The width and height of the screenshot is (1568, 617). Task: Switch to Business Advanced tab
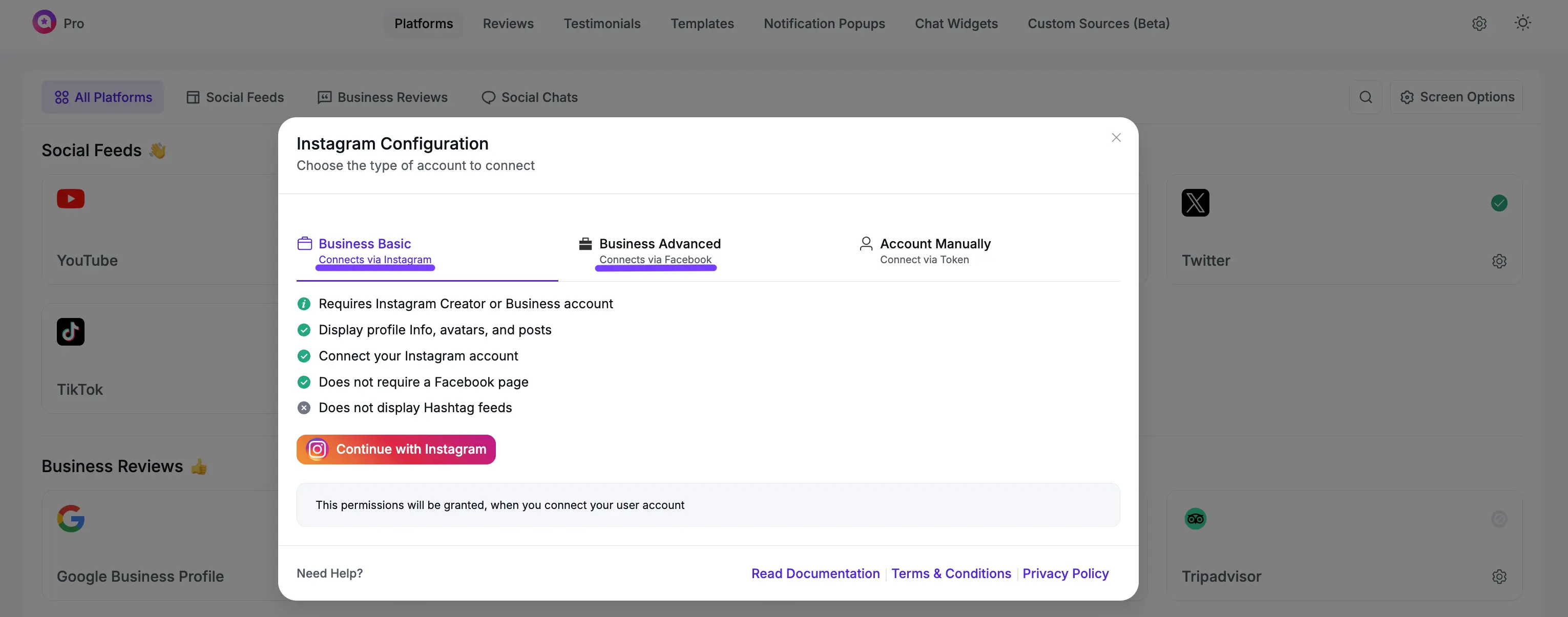coord(659,251)
